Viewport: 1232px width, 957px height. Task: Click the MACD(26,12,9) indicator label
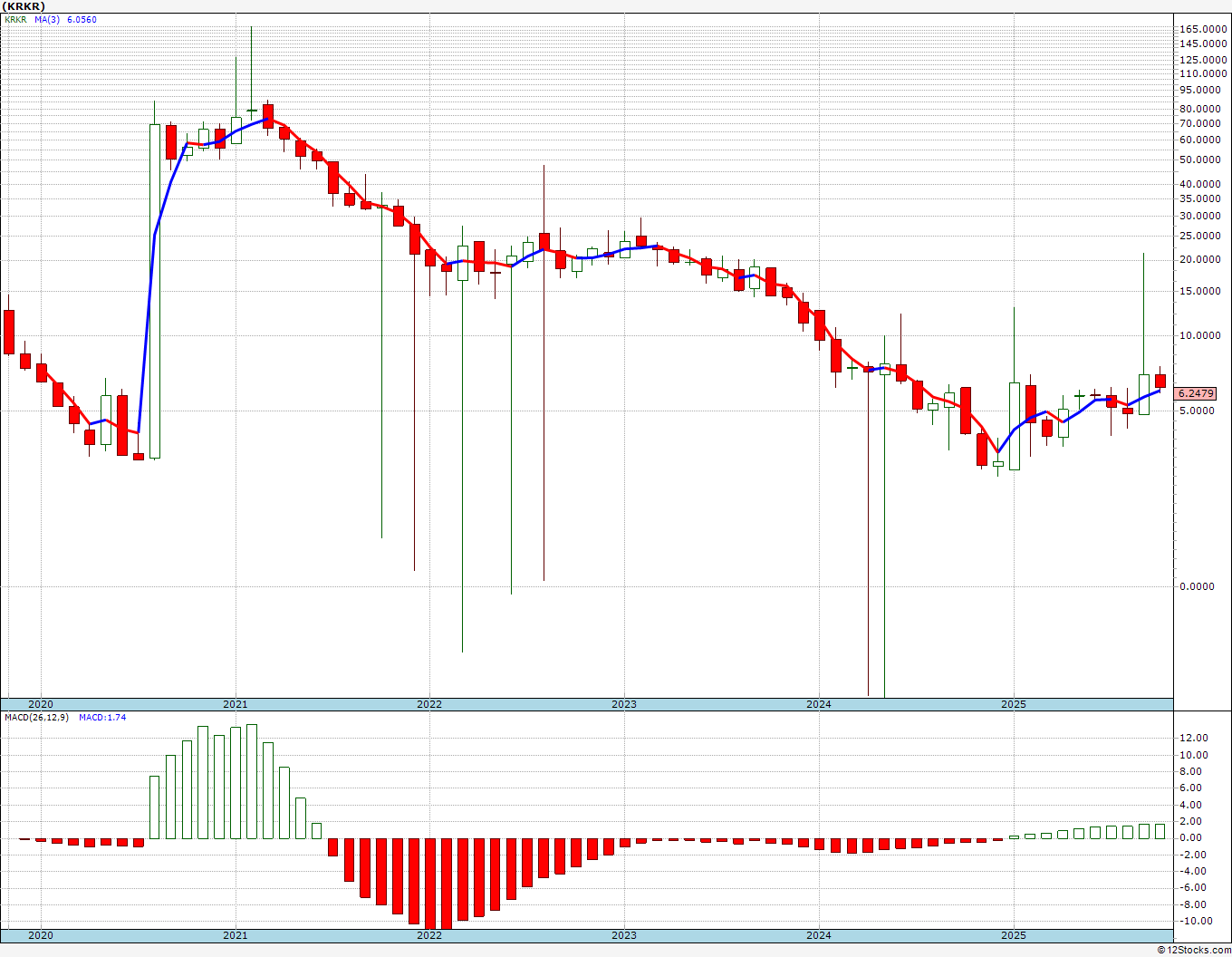click(37, 718)
